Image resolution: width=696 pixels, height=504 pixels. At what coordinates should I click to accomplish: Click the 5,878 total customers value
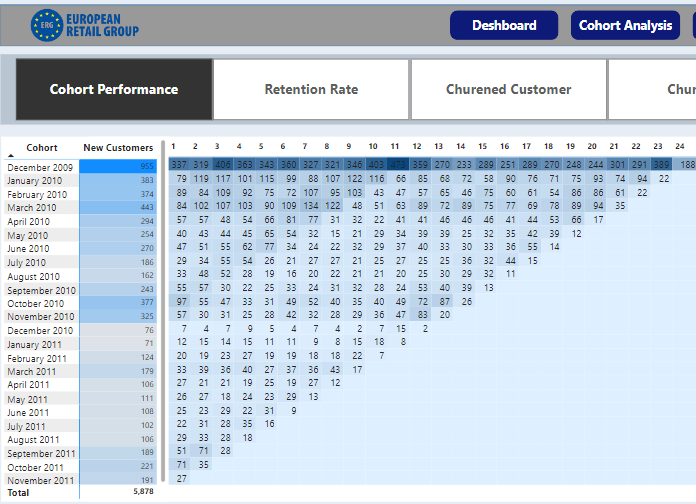pos(143,493)
